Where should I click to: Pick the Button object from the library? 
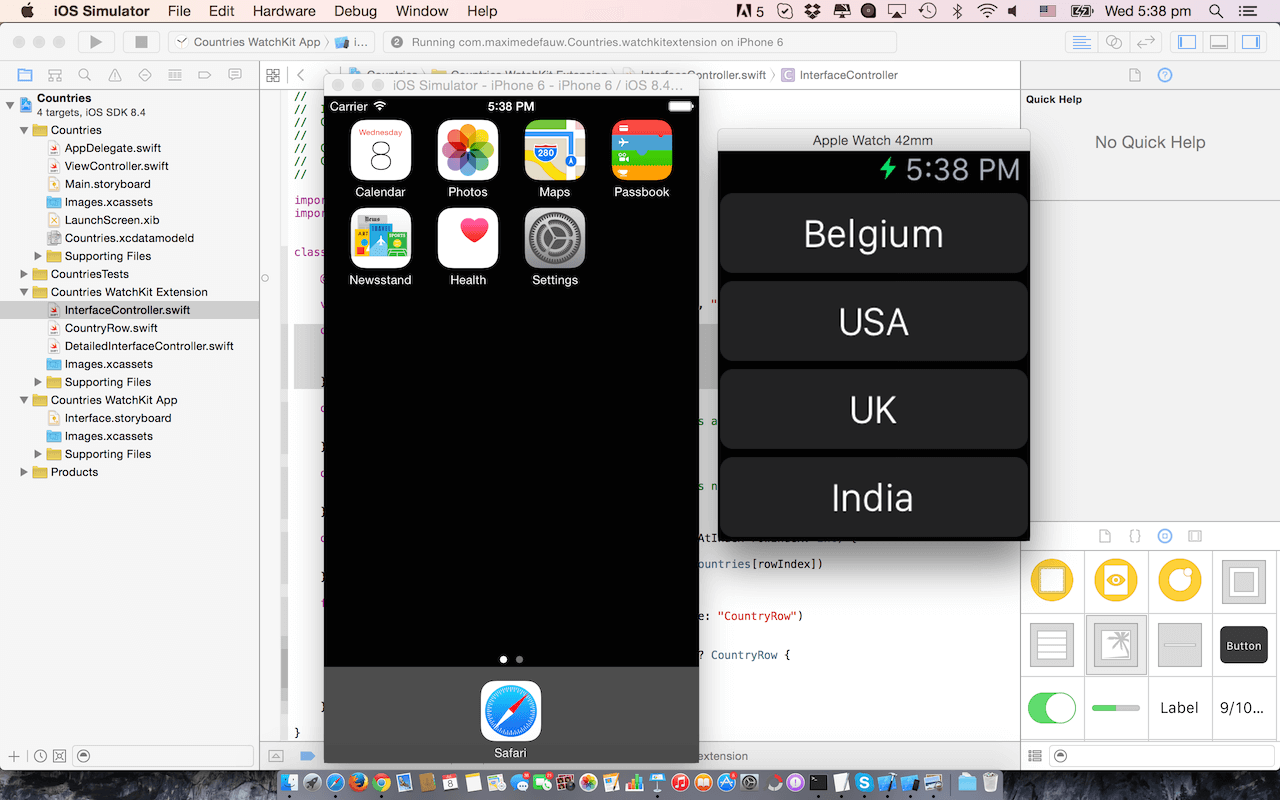pos(1243,645)
